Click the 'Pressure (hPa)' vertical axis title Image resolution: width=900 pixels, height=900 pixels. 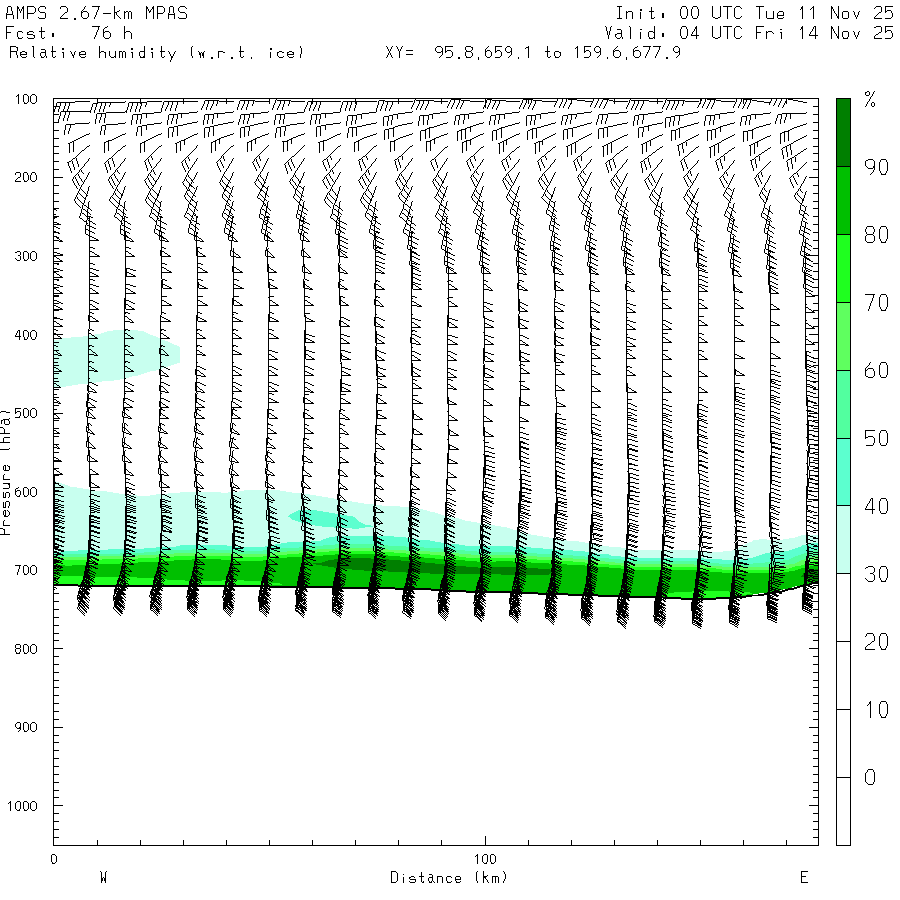coord(6,472)
